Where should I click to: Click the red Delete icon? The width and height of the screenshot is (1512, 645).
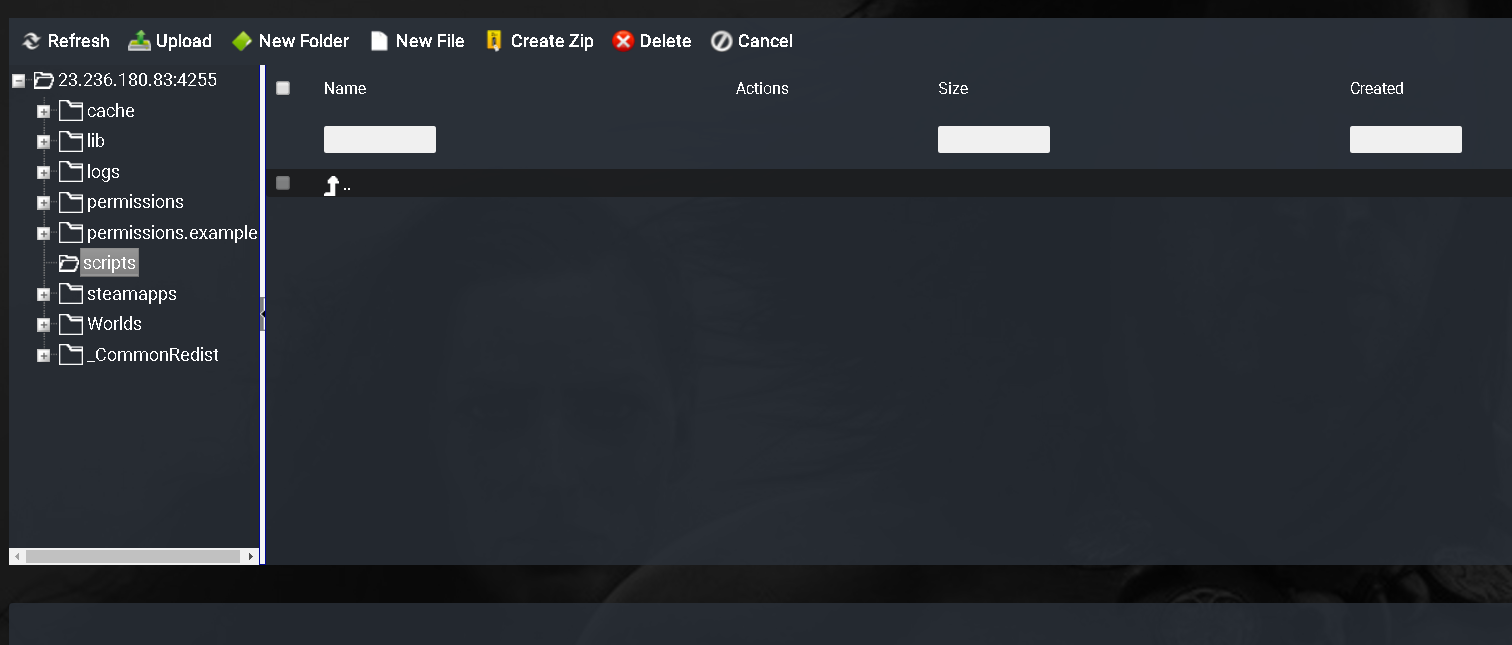pos(623,41)
